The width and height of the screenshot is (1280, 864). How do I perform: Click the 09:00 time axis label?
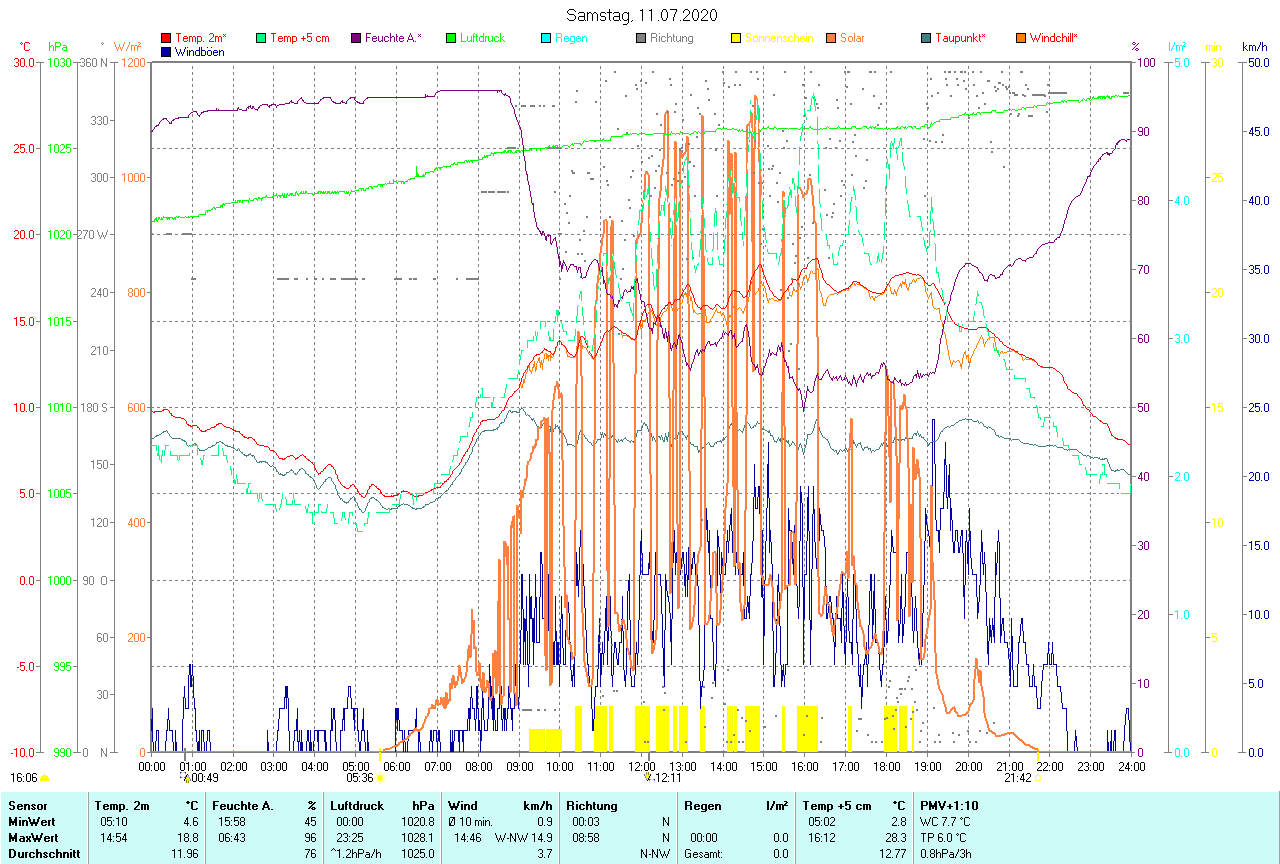click(x=519, y=767)
